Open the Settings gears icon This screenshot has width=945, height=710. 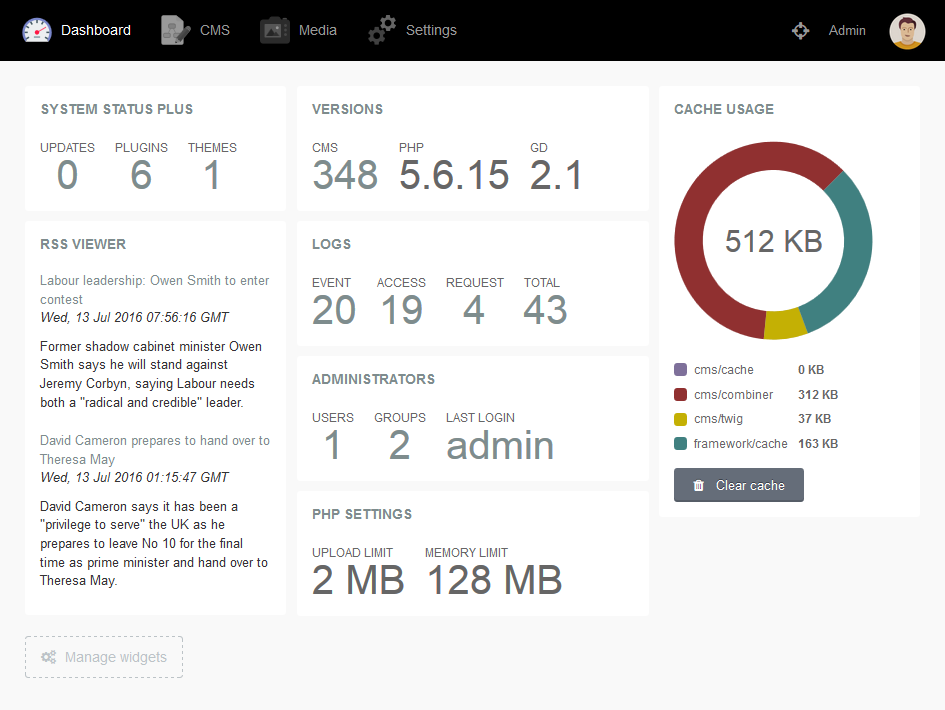(x=381, y=30)
